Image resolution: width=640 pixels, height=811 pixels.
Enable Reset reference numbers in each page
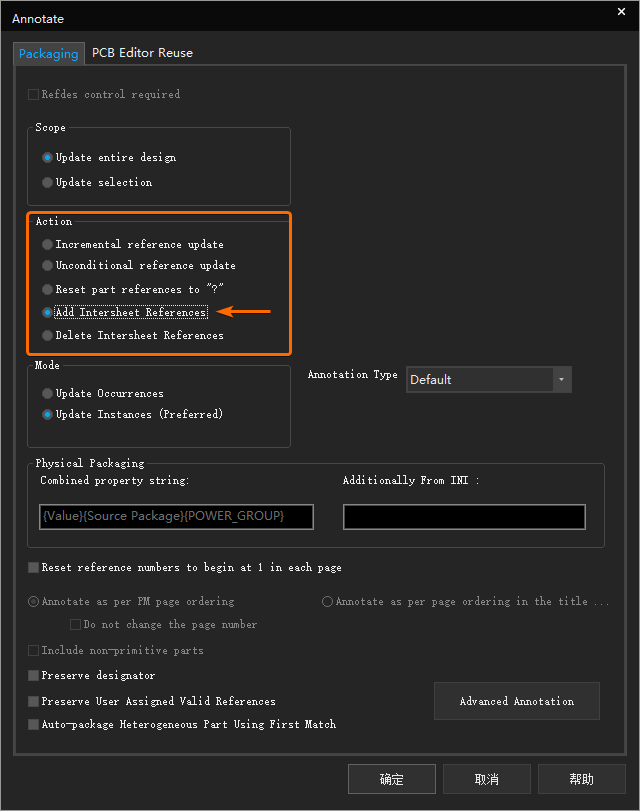coord(34,568)
